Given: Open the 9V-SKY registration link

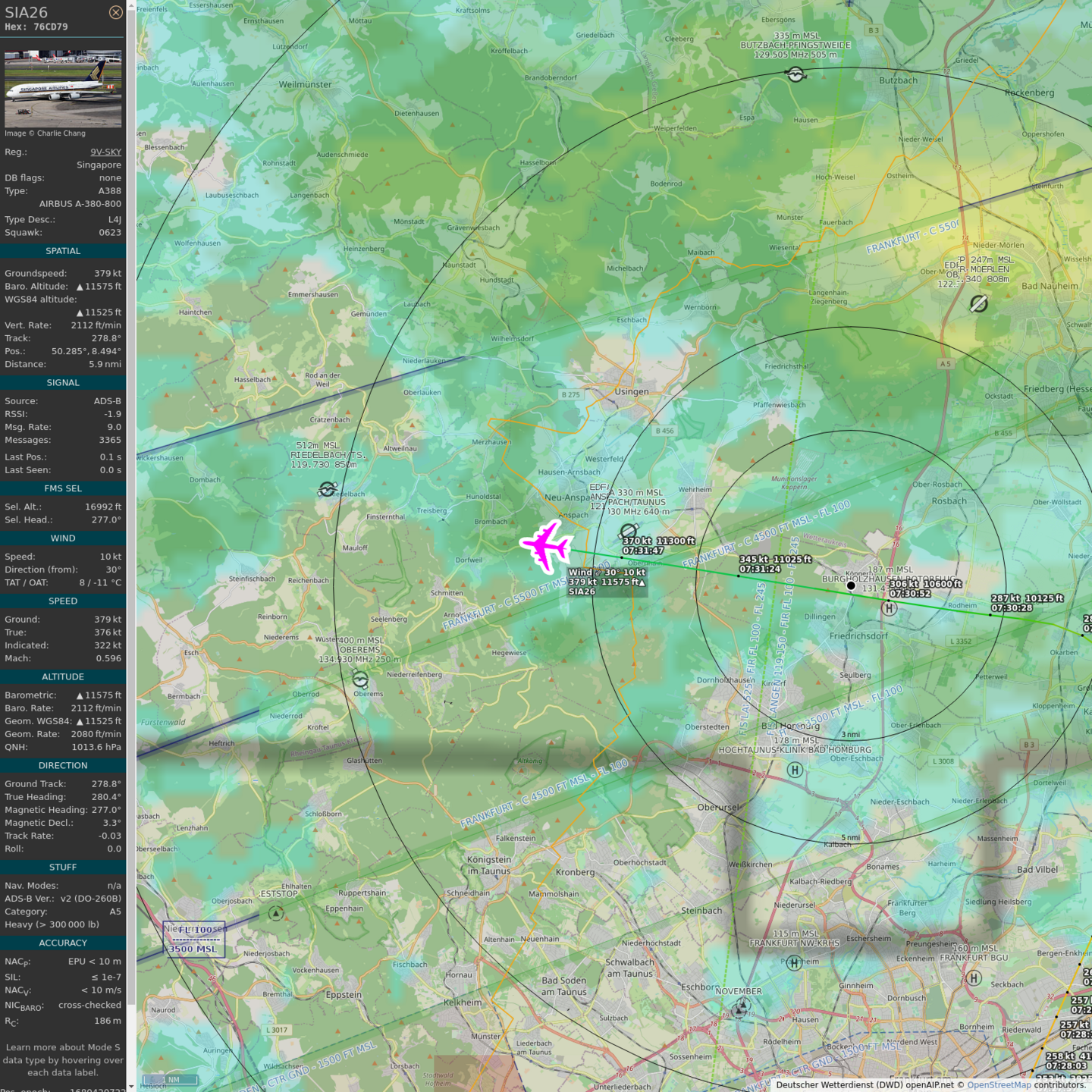Looking at the screenshot, I should click(105, 152).
